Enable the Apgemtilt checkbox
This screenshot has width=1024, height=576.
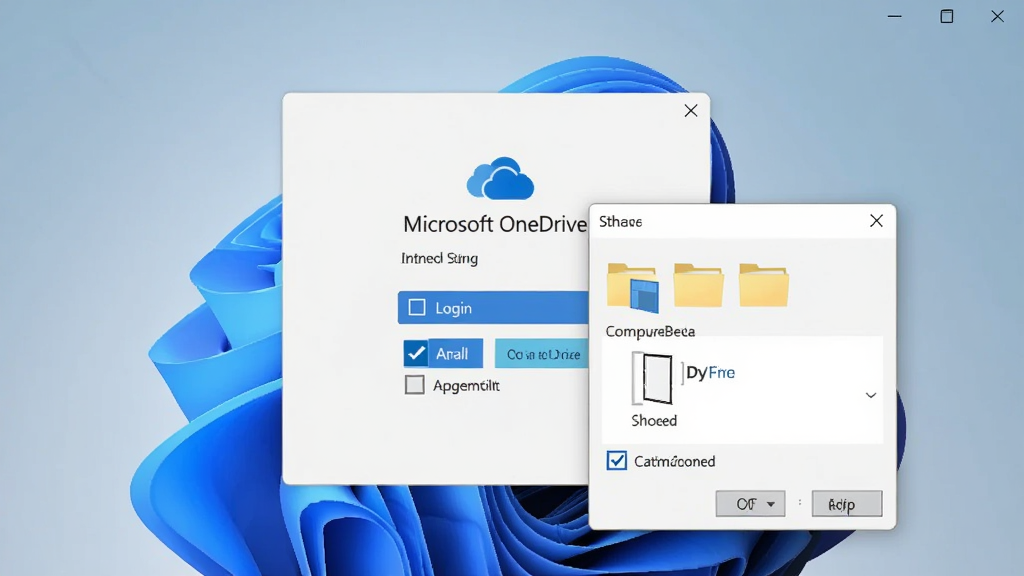[x=415, y=385]
